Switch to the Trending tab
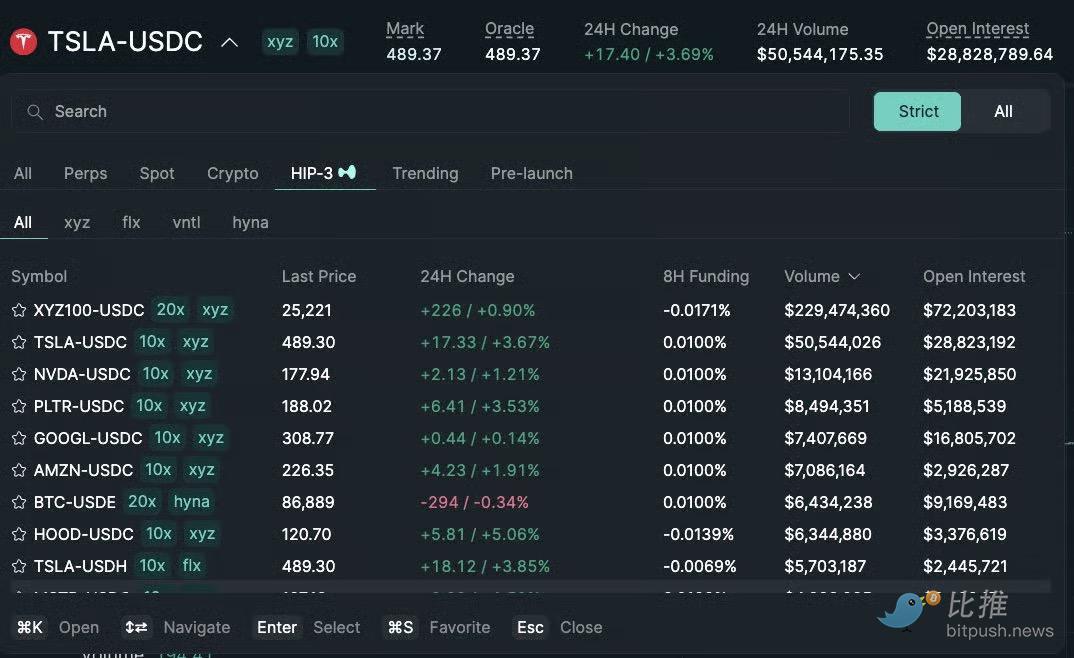The width and height of the screenshot is (1074, 658). (425, 173)
